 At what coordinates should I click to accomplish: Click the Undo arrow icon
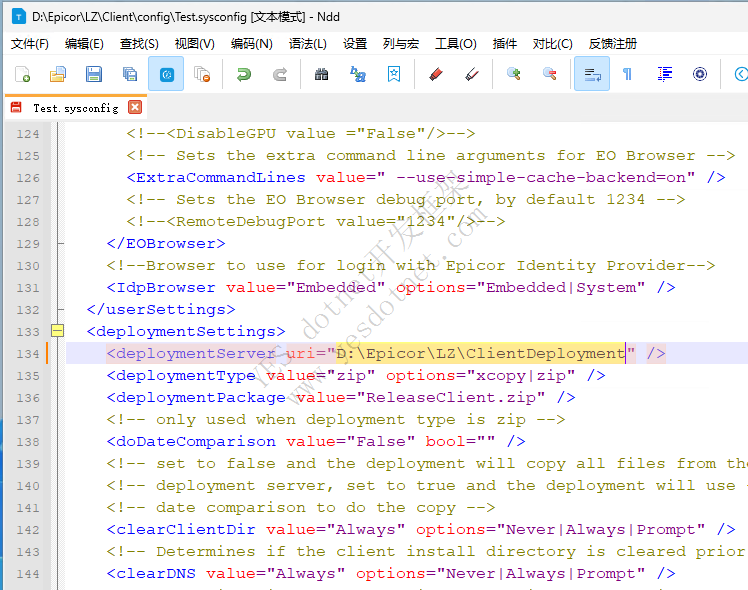[x=243, y=74]
